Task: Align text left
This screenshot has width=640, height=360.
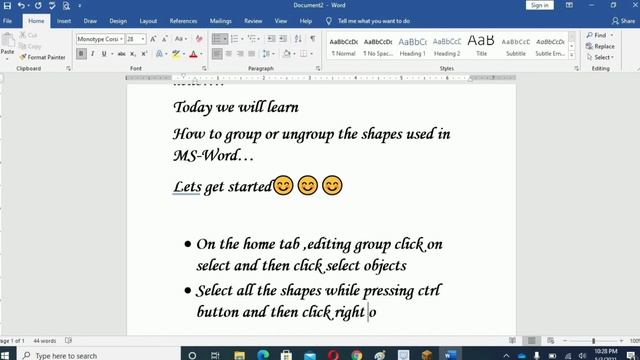Action: (x=217, y=54)
